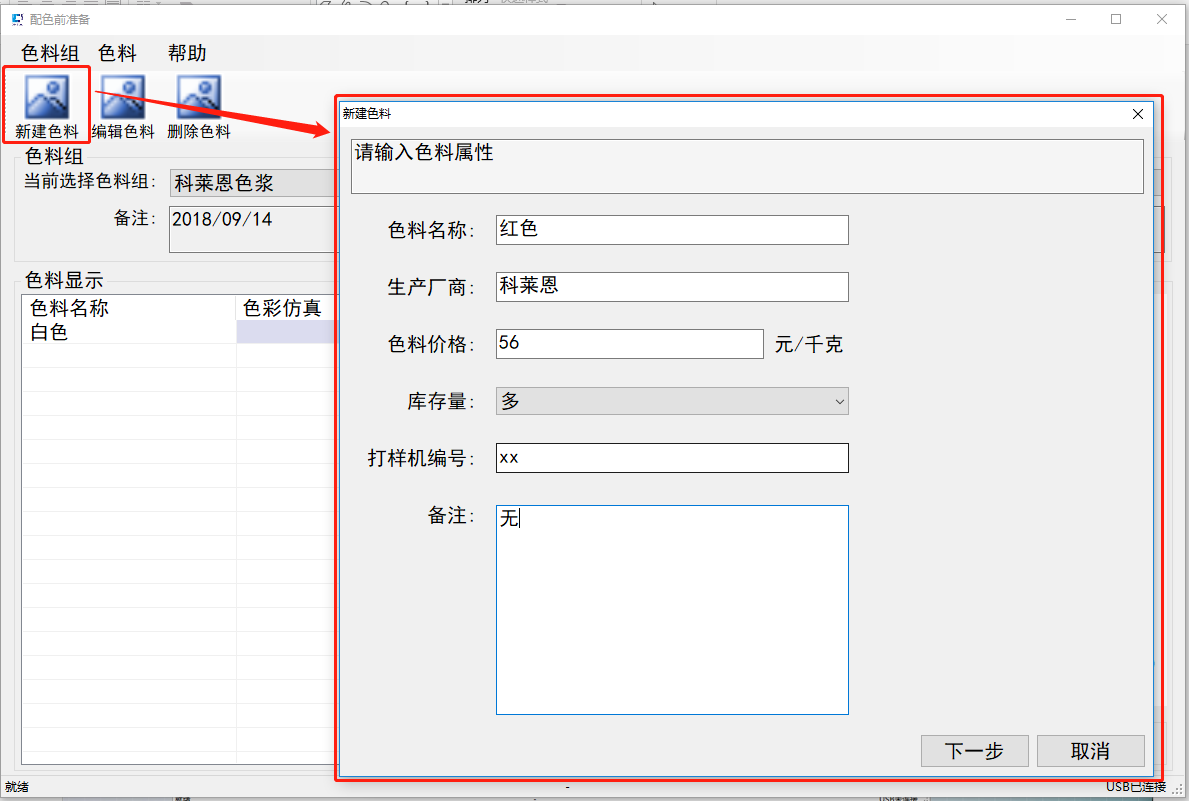Viewport: 1189px width, 801px height.
Task: Click the 色彩仿真 swatch for 白色
Action: point(284,333)
